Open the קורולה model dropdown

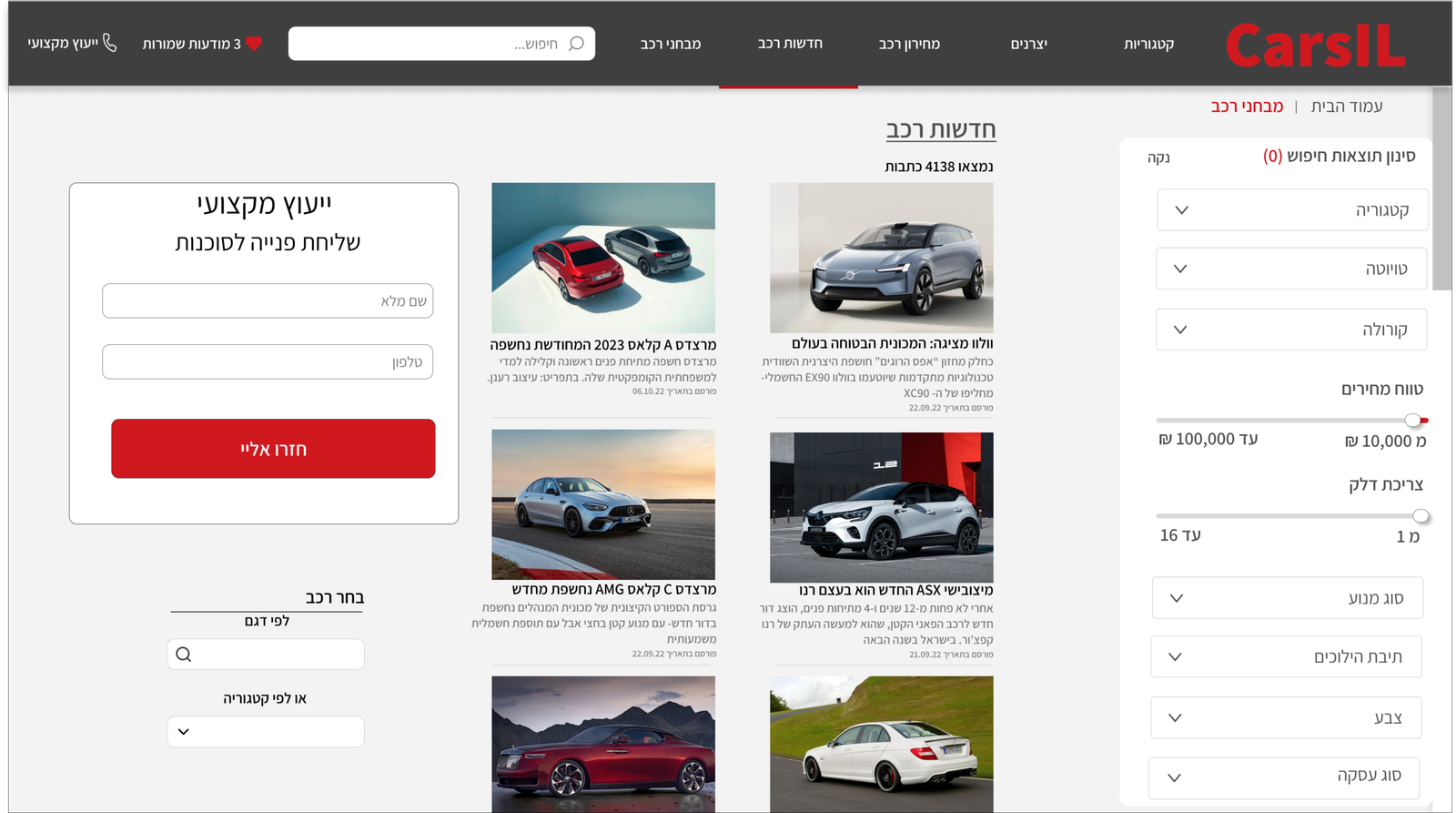pos(1291,330)
